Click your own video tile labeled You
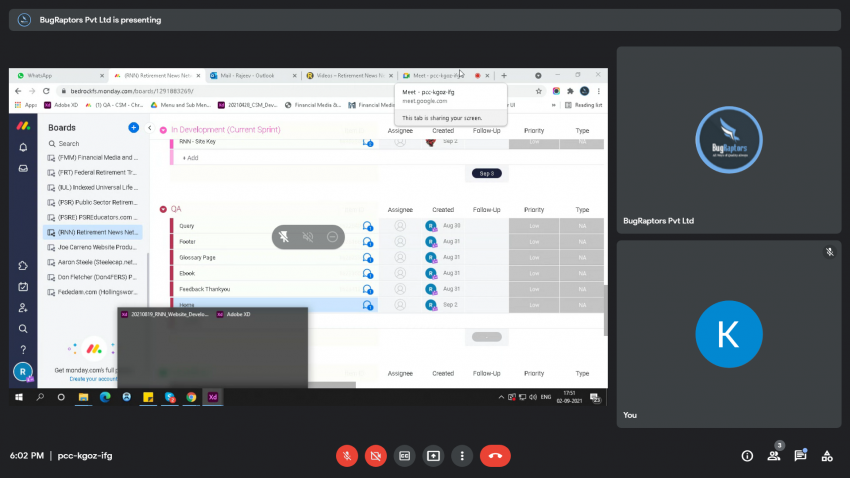 pyautogui.click(x=725, y=332)
